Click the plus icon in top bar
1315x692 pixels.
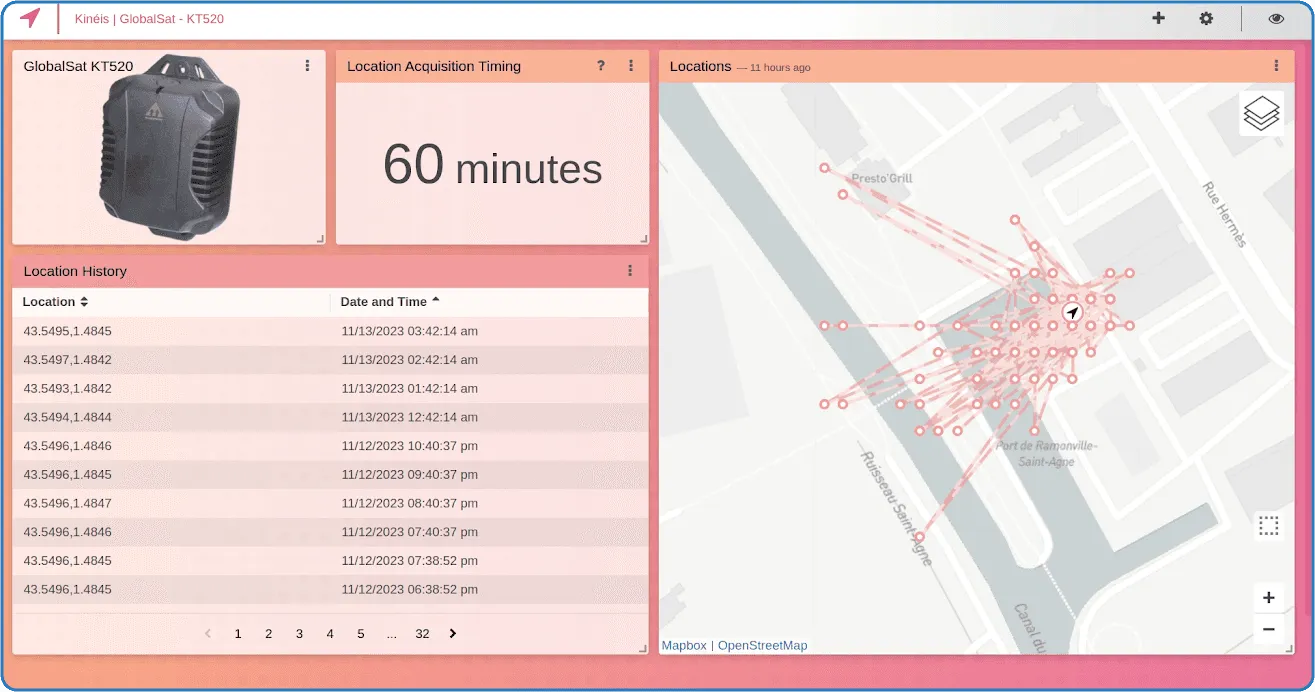1158,18
